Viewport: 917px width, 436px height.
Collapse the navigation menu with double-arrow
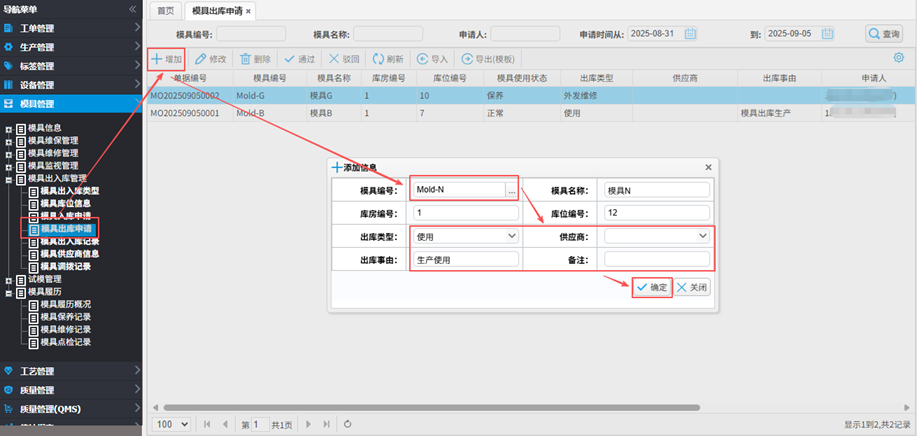[133, 8]
